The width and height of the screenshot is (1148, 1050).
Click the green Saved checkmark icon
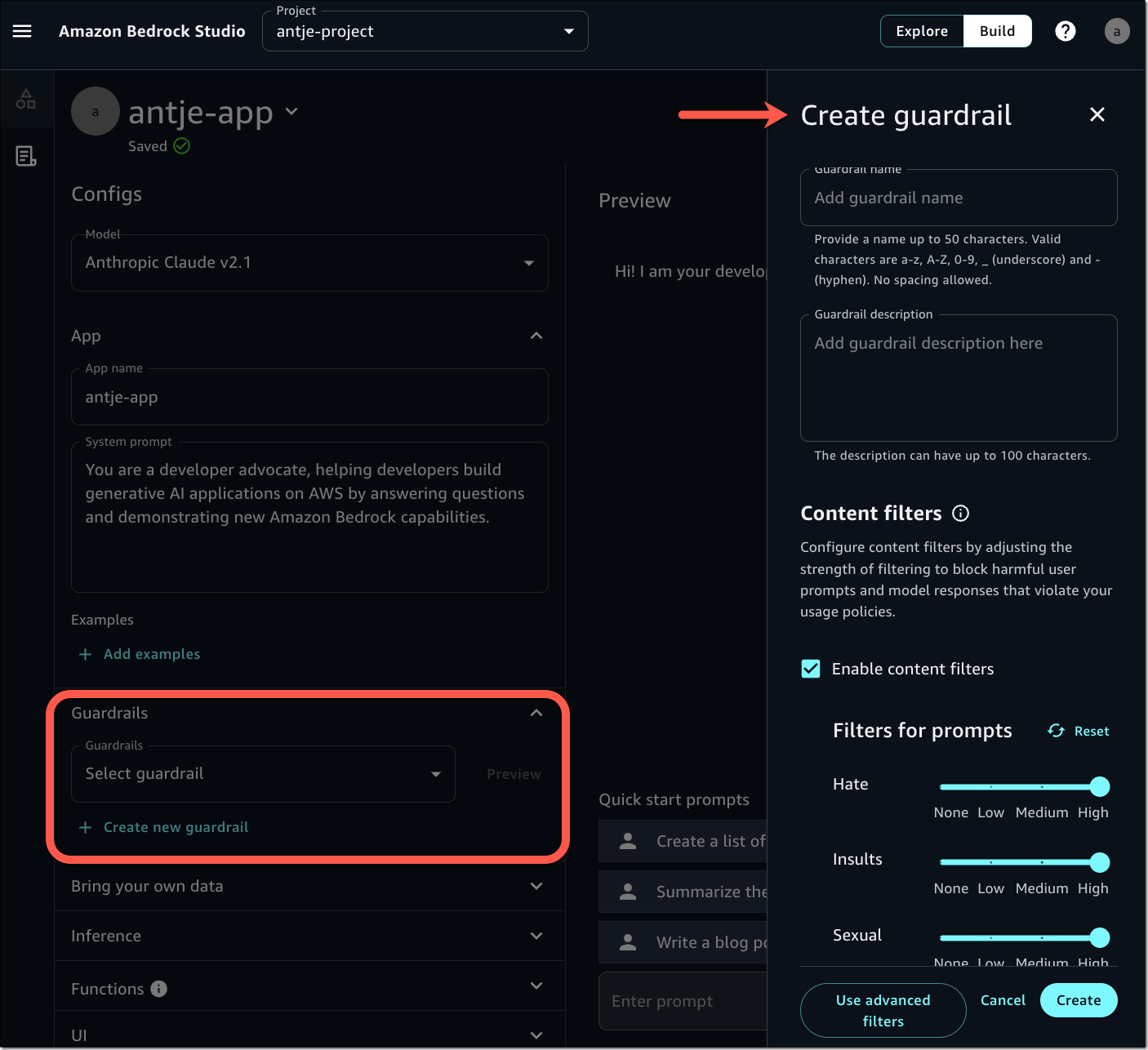coord(182,146)
